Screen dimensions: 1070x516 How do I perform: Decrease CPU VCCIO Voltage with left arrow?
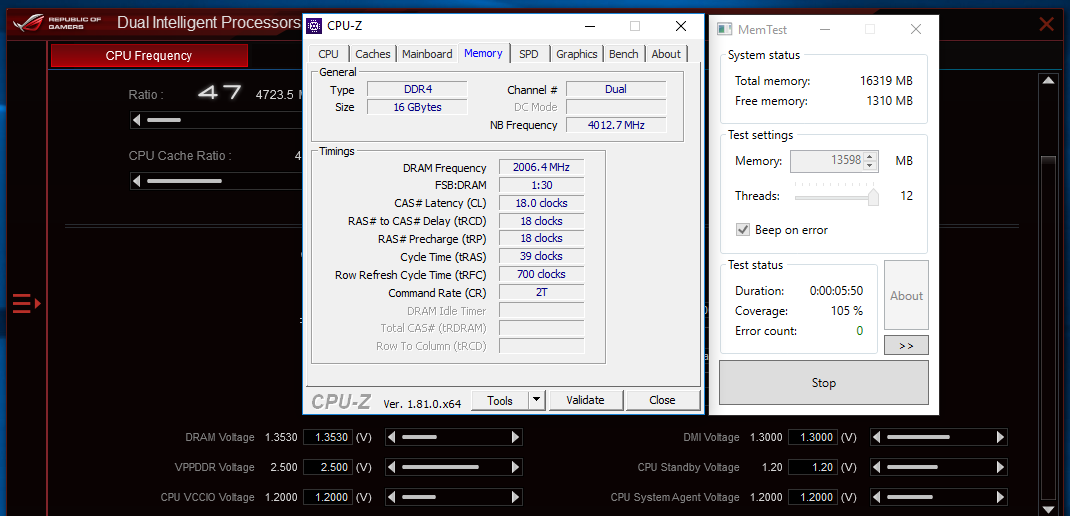click(392, 497)
